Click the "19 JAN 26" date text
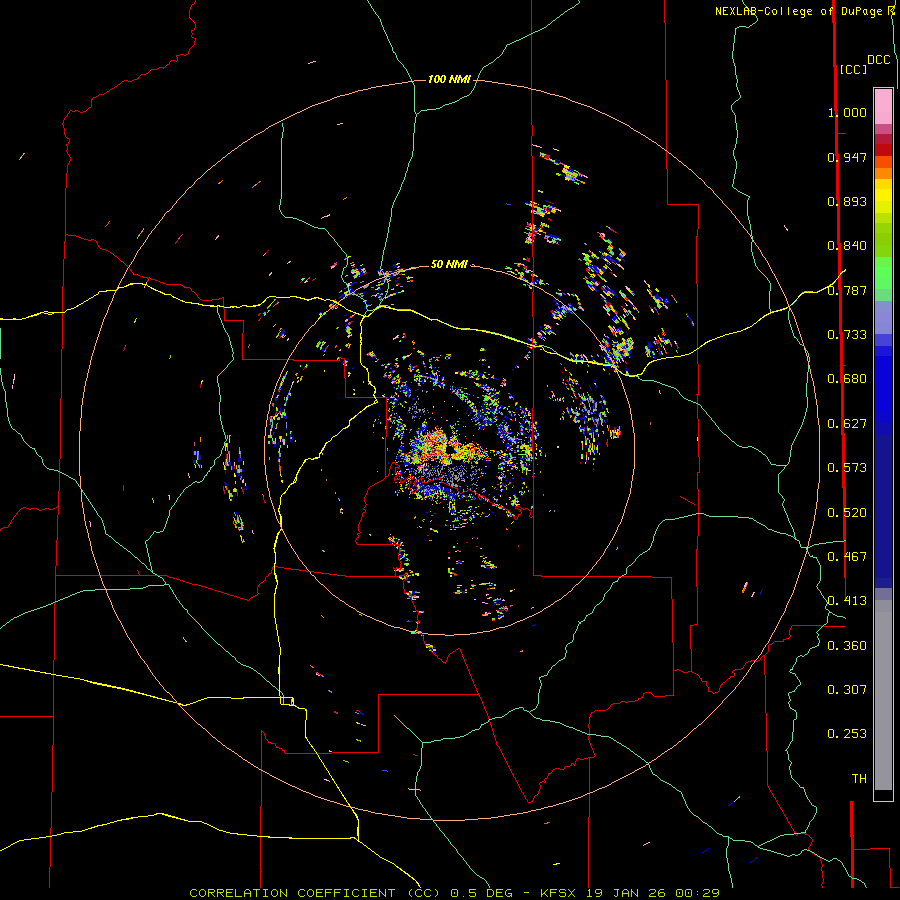The image size is (900, 900). (626, 893)
